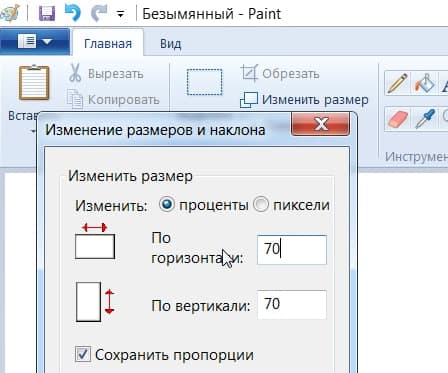This screenshot has height=373, width=448.
Task: Close the Изменение размеров и наклона dialog
Action: pos(321,124)
